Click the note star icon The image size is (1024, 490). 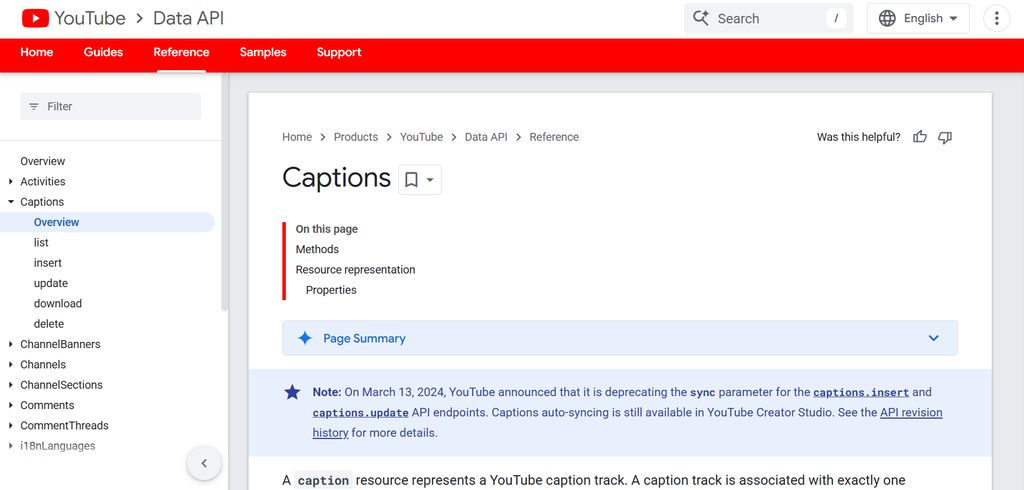[293, 392]
